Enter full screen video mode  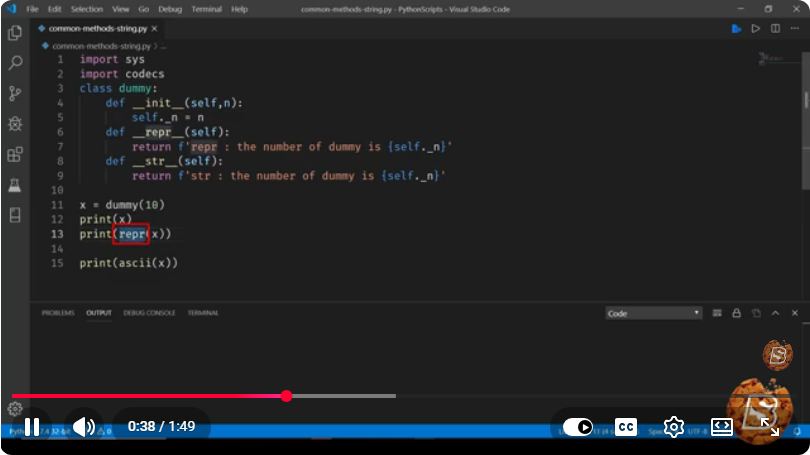pos(770,427)
